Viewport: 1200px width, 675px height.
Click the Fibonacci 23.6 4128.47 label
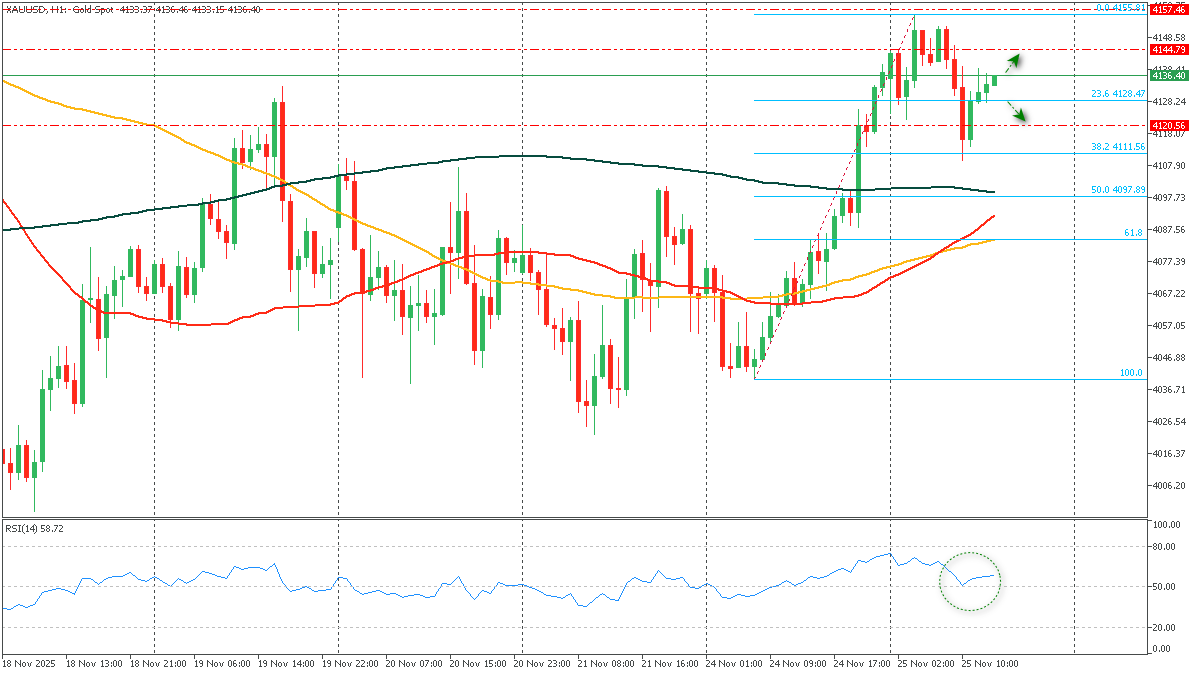coord(1117,93)
